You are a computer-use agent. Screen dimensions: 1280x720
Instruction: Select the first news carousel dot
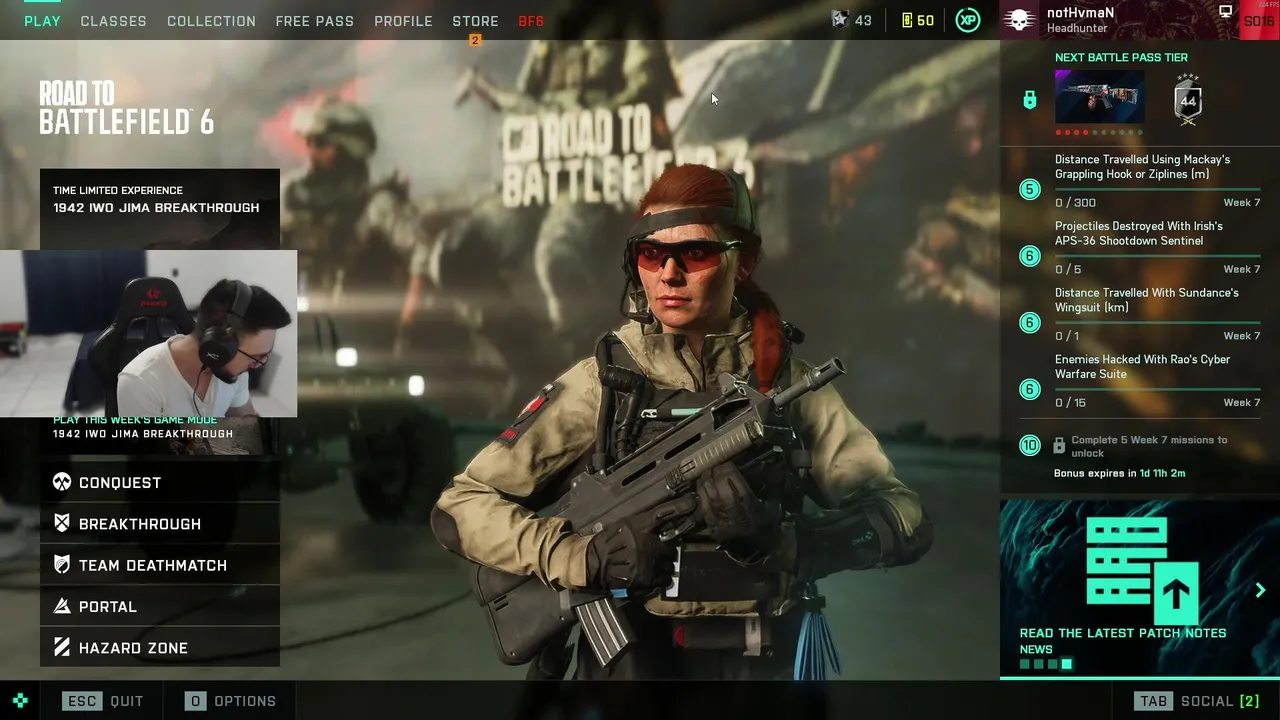point(1024,664)
